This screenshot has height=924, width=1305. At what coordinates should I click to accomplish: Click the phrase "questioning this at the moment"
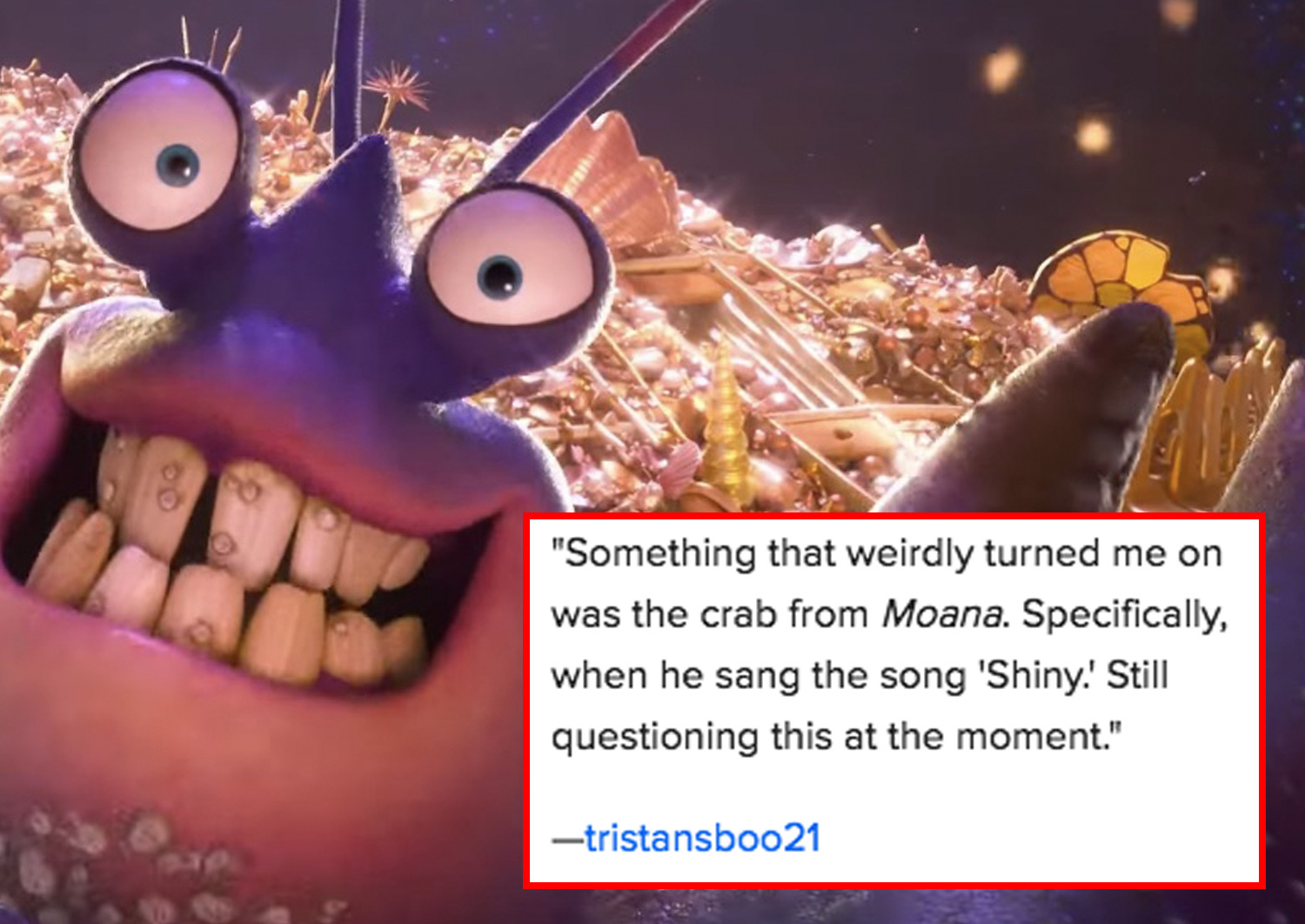point(830,737)
